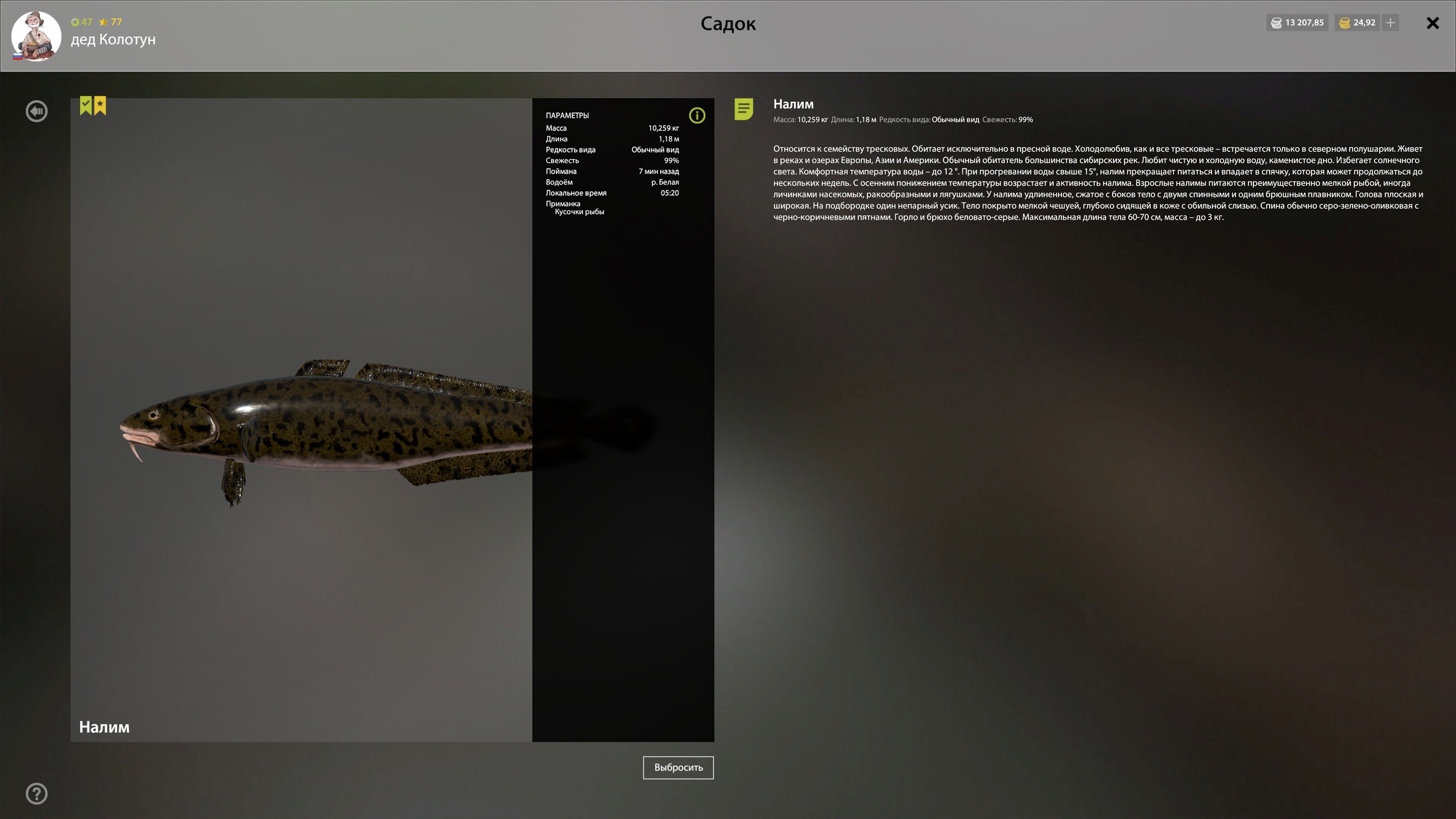Click the Налим title in description panel
This screenshot has width=1456, height=819.
tap(793, 104)
